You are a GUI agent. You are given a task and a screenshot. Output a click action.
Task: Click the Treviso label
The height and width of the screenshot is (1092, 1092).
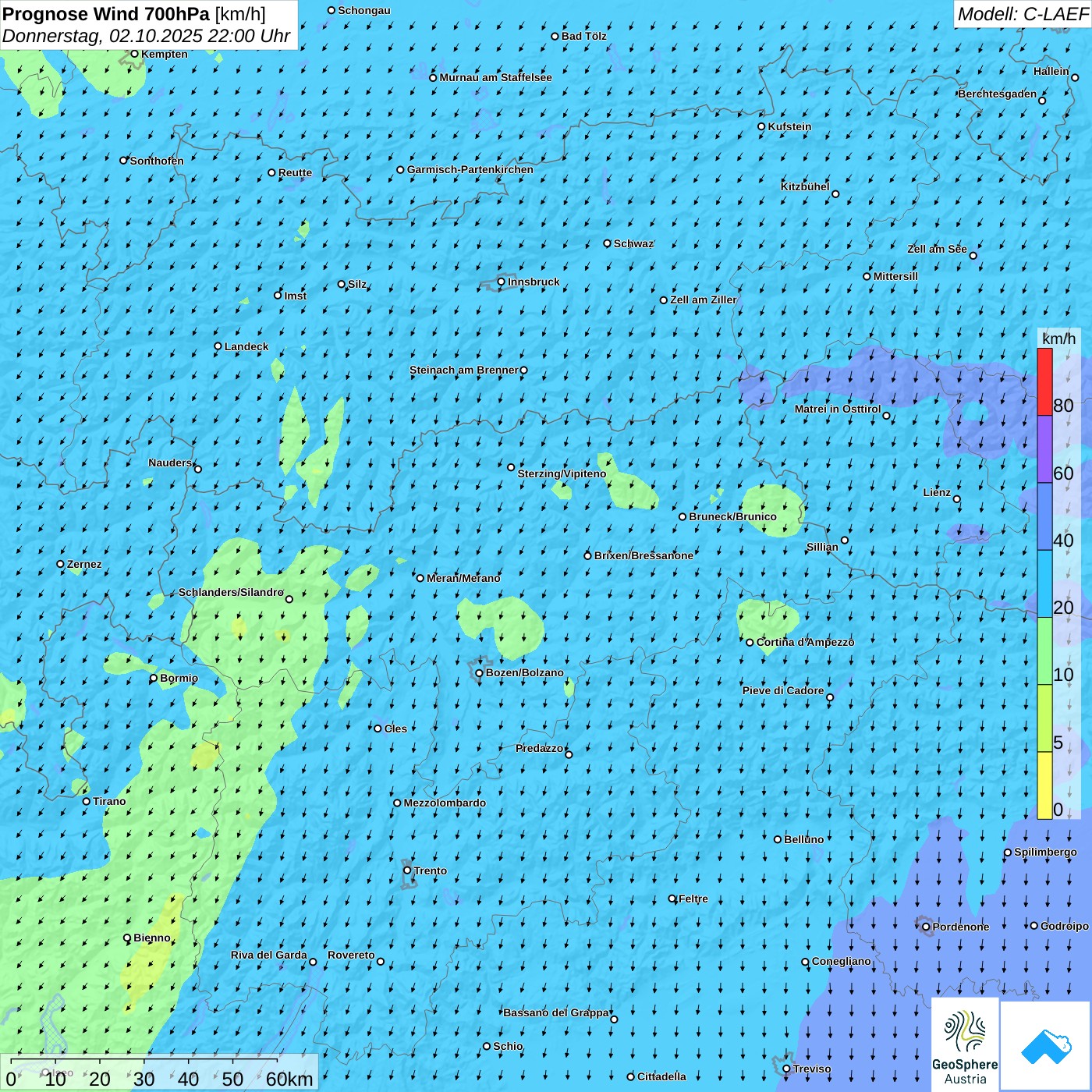[x=811, y=1069]
